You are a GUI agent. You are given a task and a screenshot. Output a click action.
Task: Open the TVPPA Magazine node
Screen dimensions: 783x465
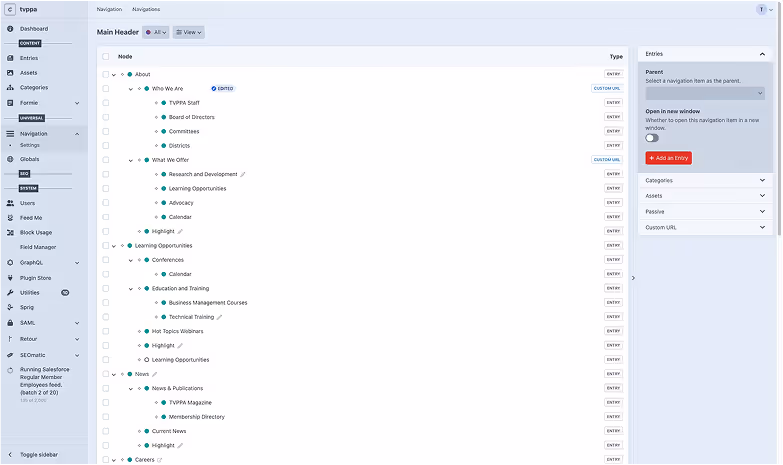pyautogui.click(x=190, y=403)
